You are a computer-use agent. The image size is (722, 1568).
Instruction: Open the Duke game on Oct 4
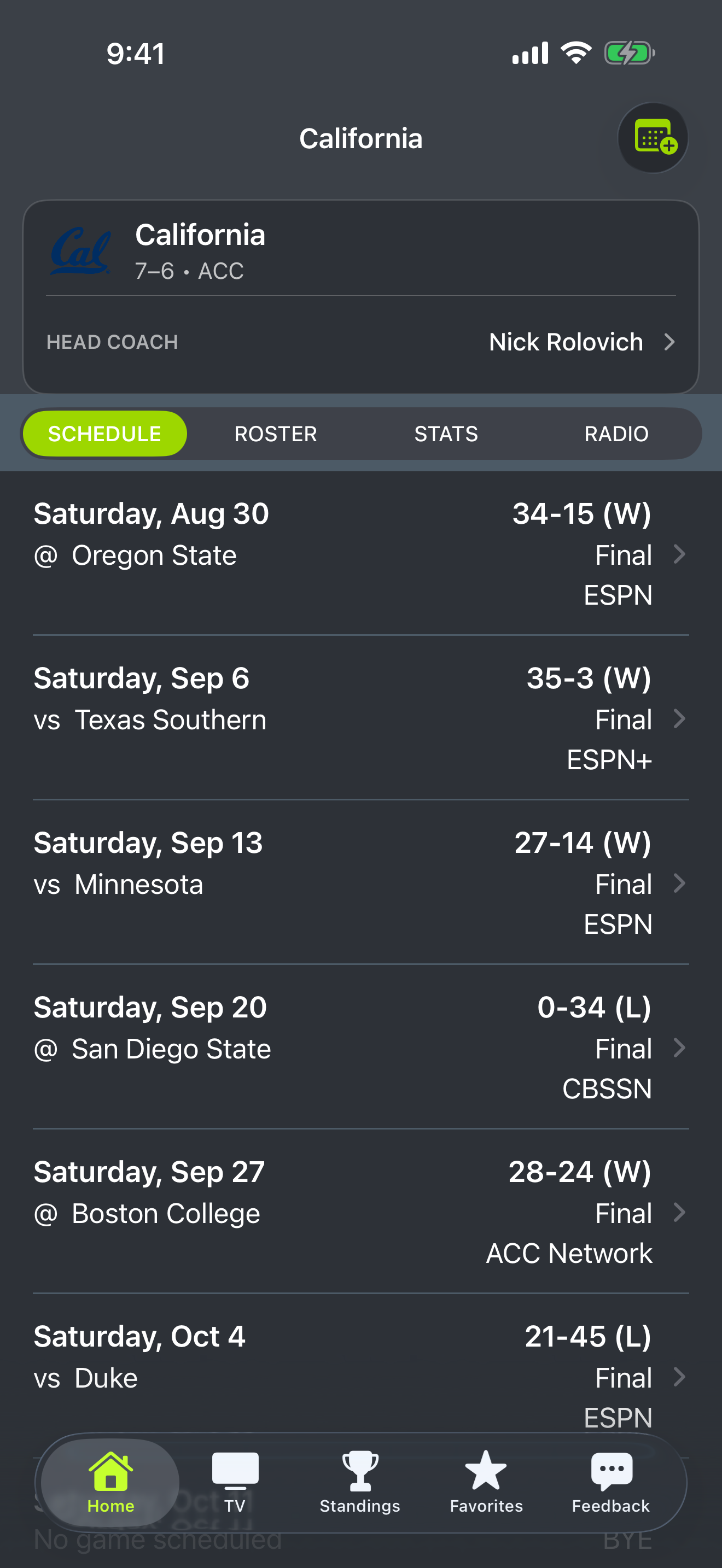point(361,1376)
